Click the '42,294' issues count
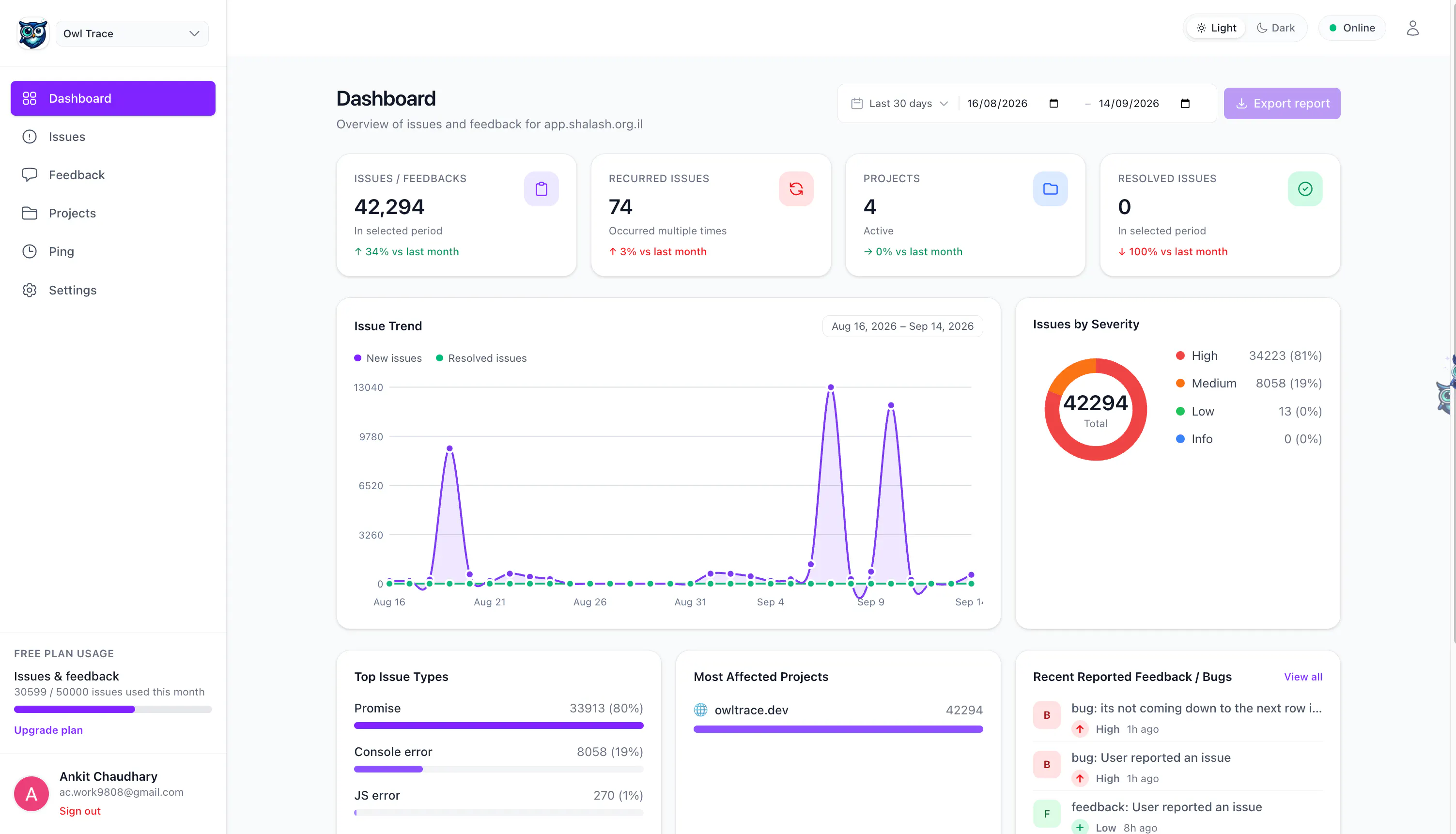The image size is (1456, 834). tap(389, 207)
